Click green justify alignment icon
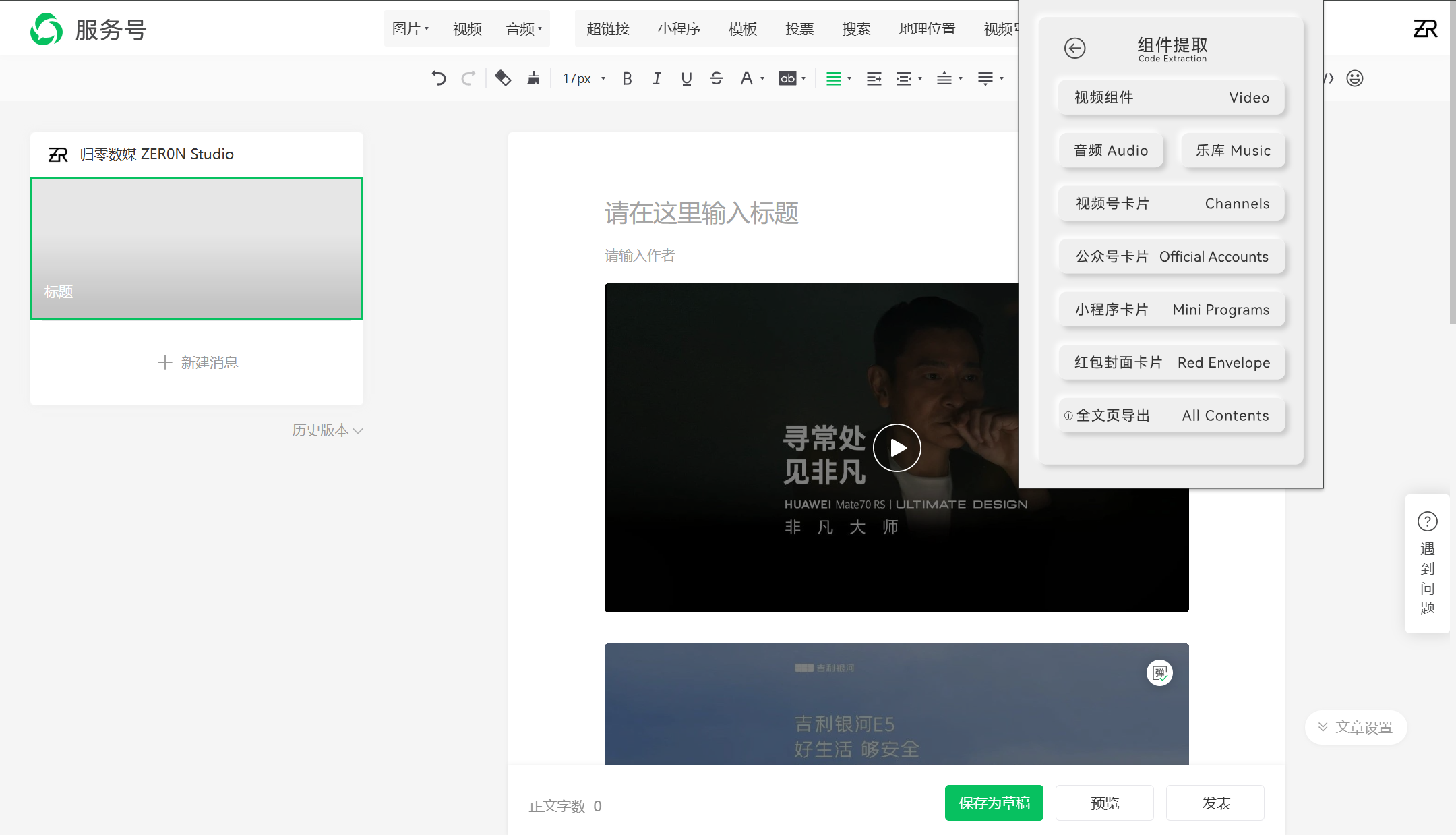The image size is (1456, 835). coord(834,78)
